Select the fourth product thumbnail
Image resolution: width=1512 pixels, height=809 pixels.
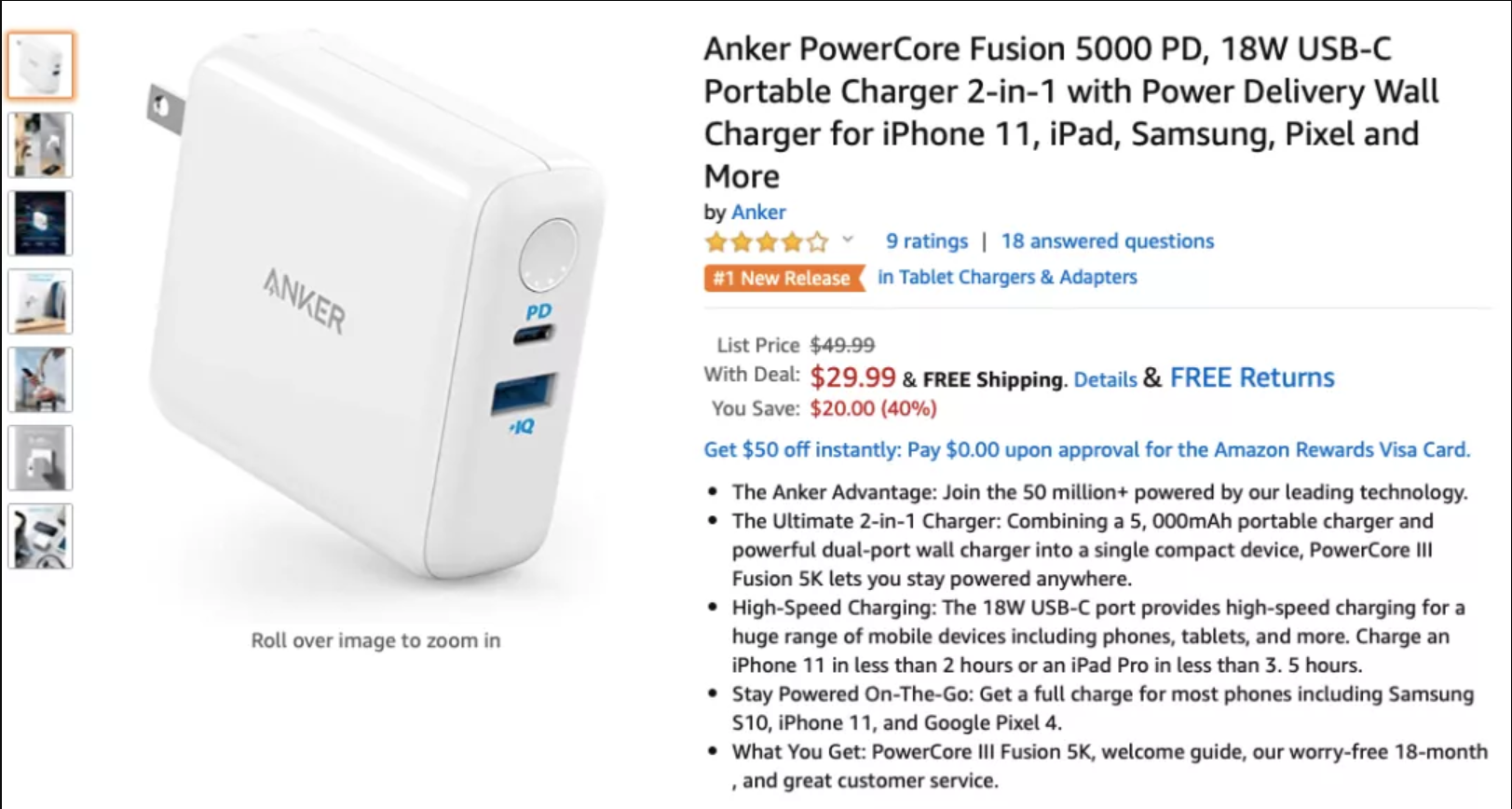tap(40, 302)
